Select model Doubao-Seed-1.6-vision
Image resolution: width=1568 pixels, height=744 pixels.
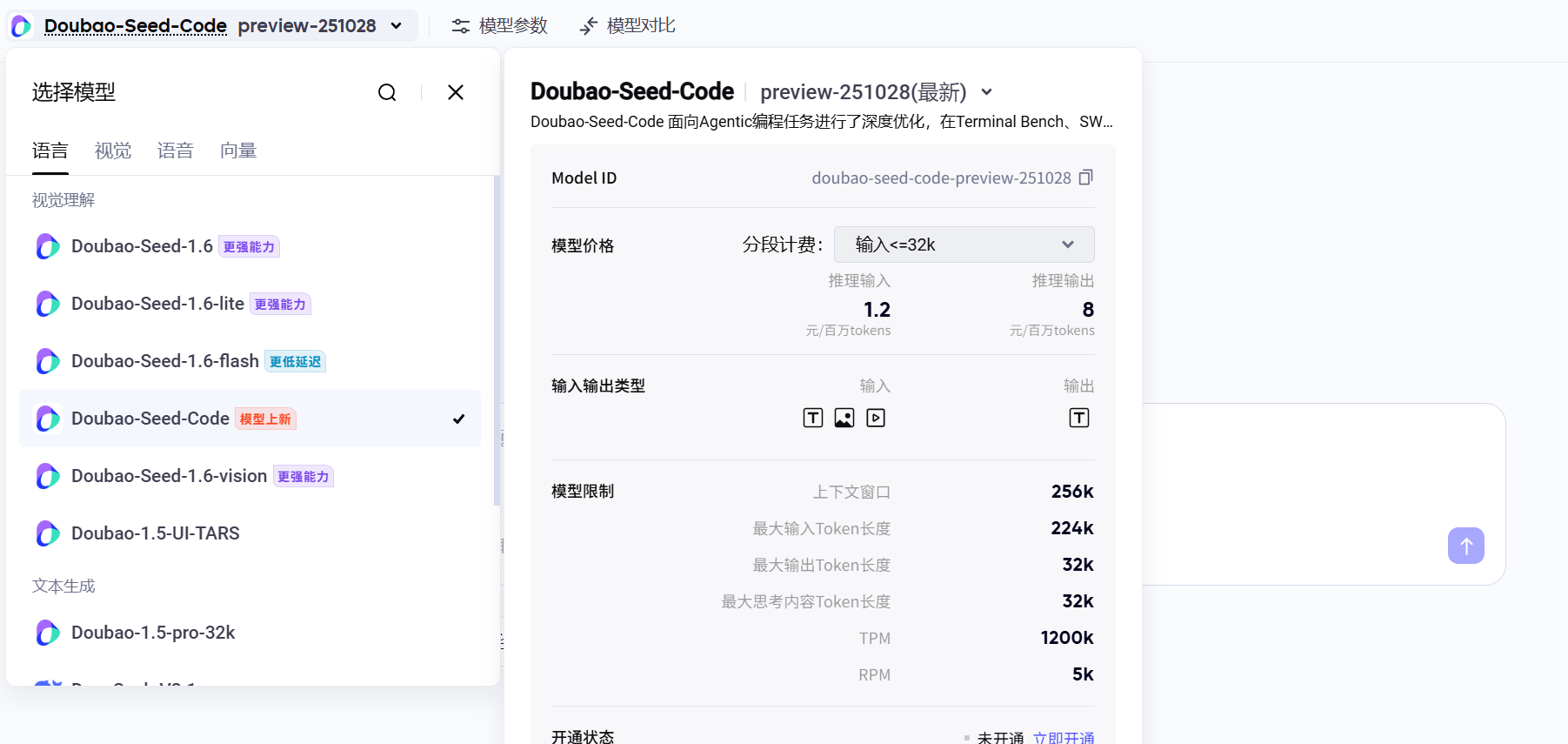[250, 476]
